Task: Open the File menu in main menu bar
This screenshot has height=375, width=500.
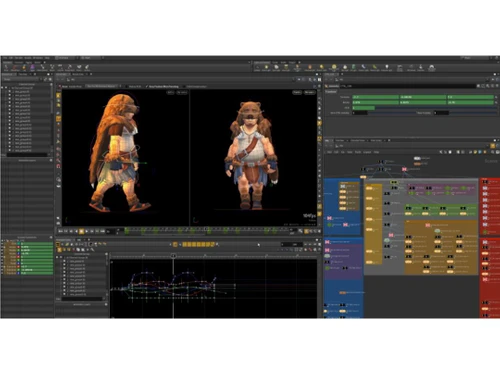Action: pos(5,58)
